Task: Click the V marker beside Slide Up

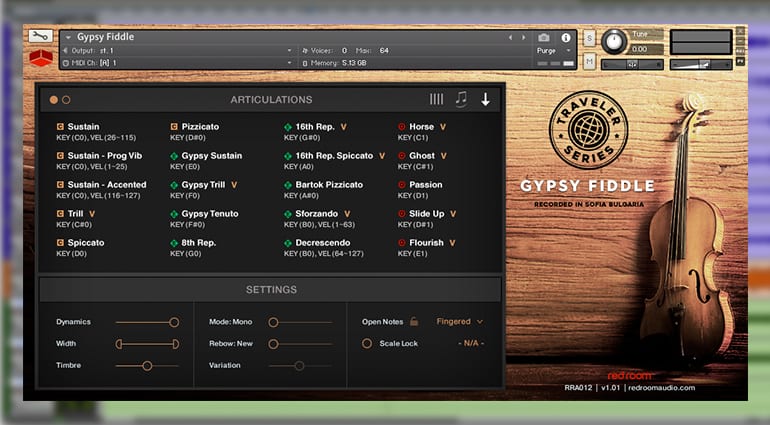Action: [453, 214]
